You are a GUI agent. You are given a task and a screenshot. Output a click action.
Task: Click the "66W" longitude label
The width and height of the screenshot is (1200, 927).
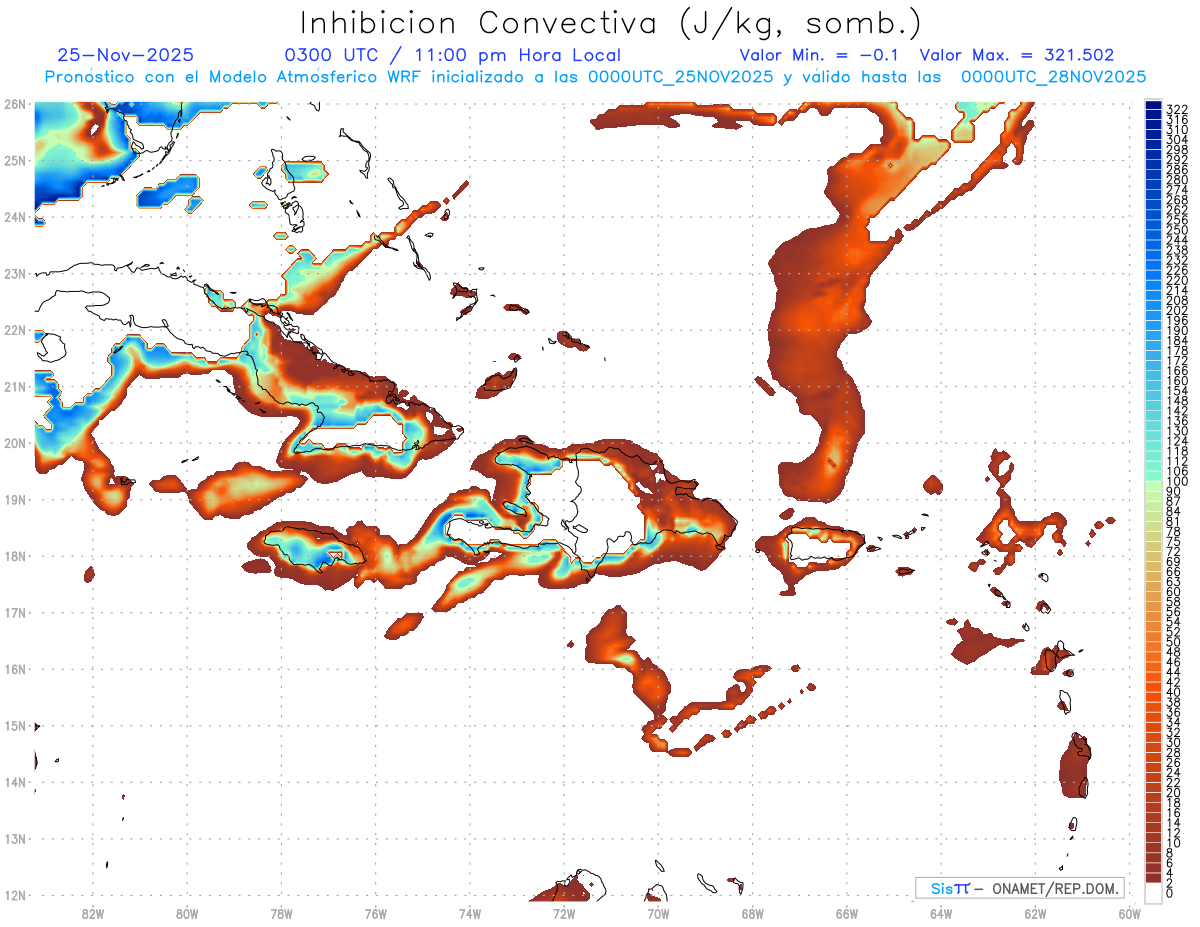(847, 912)
